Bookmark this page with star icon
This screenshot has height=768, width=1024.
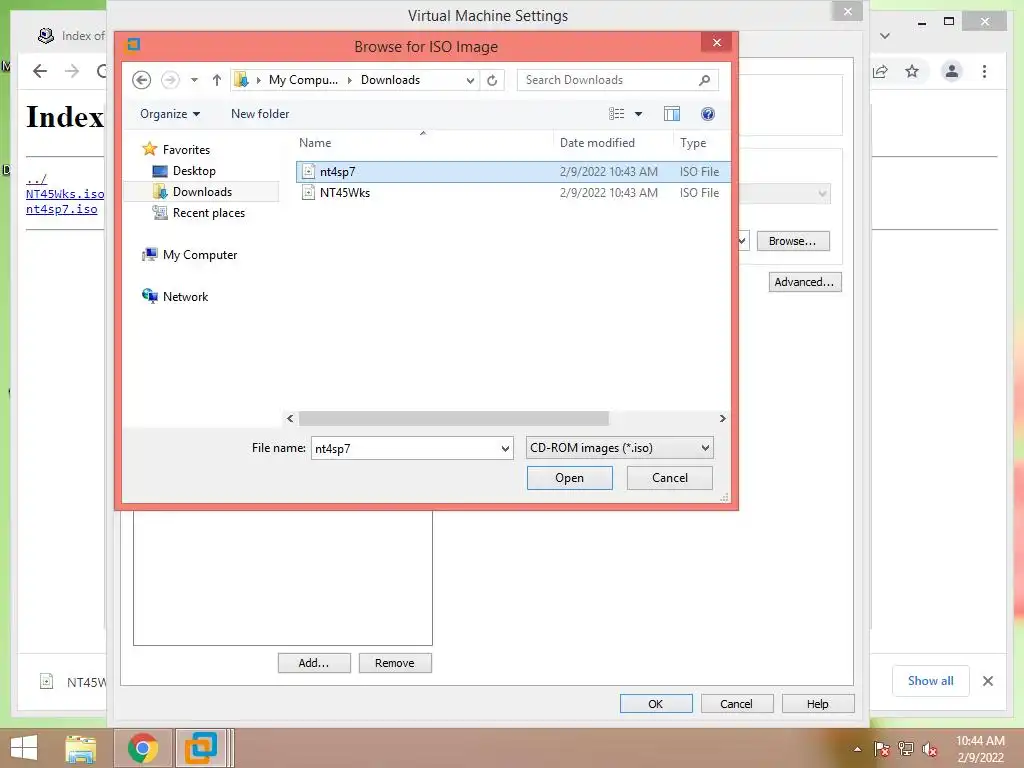[x=912, y=71]
